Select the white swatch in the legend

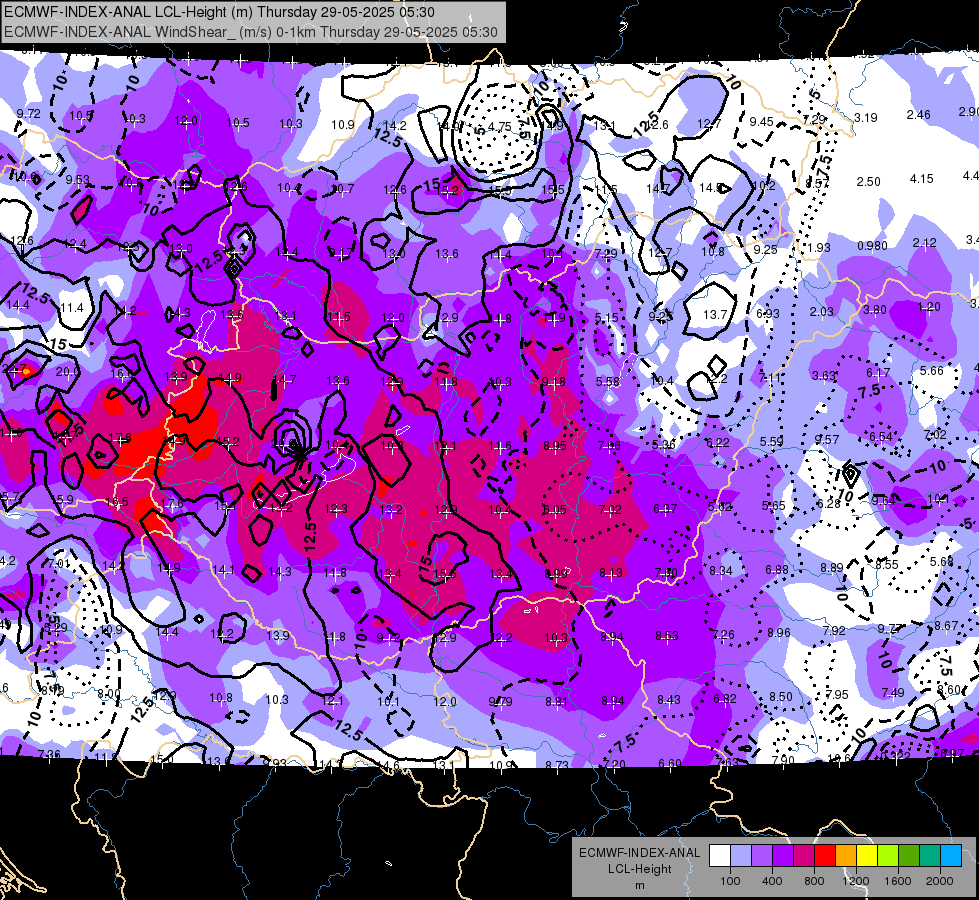tap(720, 856)
